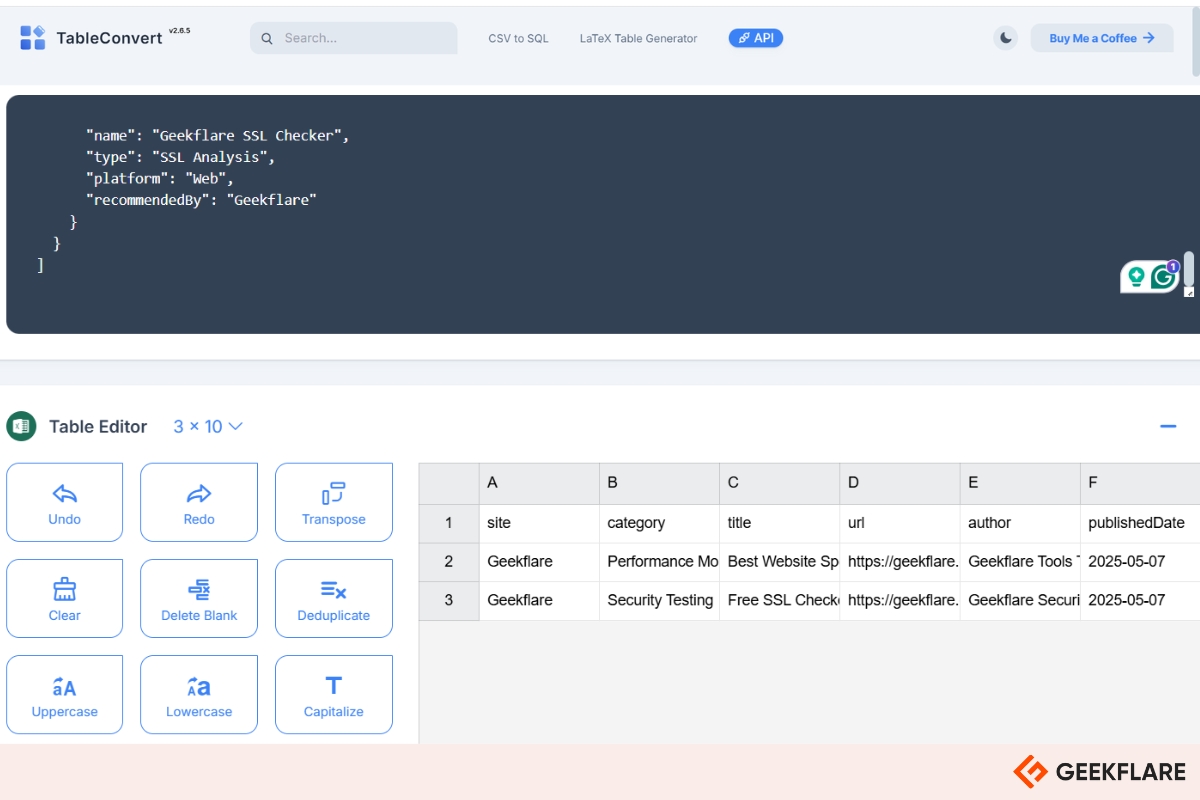Click the JSON line "type": "SSL Analysis"
This screenshot has height=800, width=1200.
[180, 157]
